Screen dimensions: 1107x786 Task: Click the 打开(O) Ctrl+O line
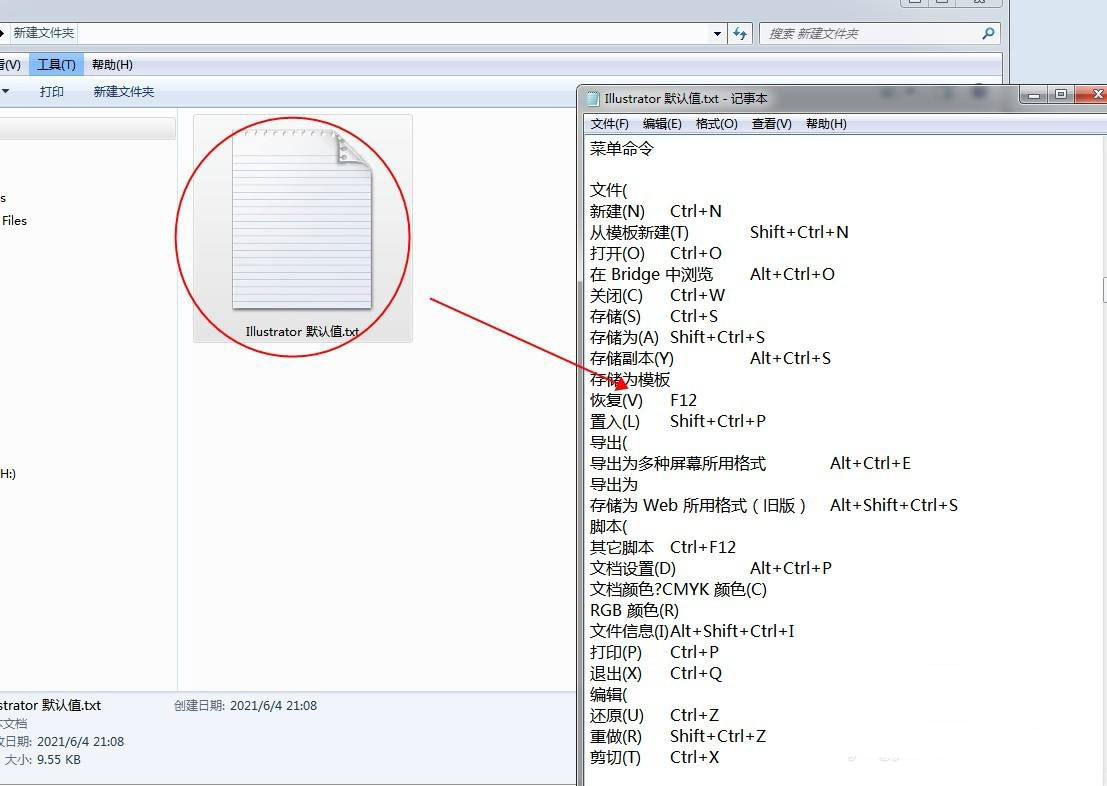click(x=656, y=254)
